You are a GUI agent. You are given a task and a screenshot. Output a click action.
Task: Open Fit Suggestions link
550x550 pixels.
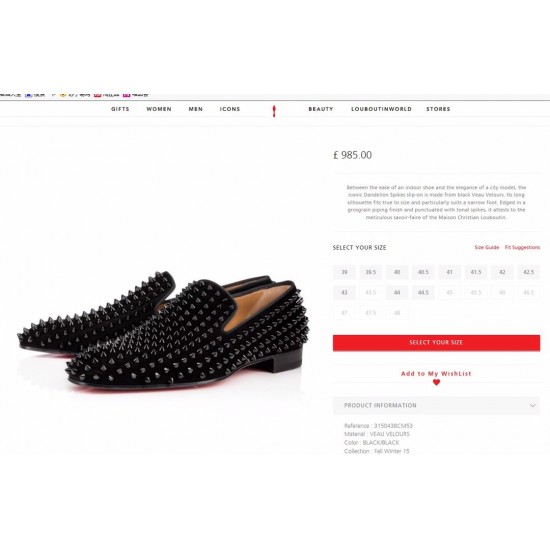pos(522,247)
